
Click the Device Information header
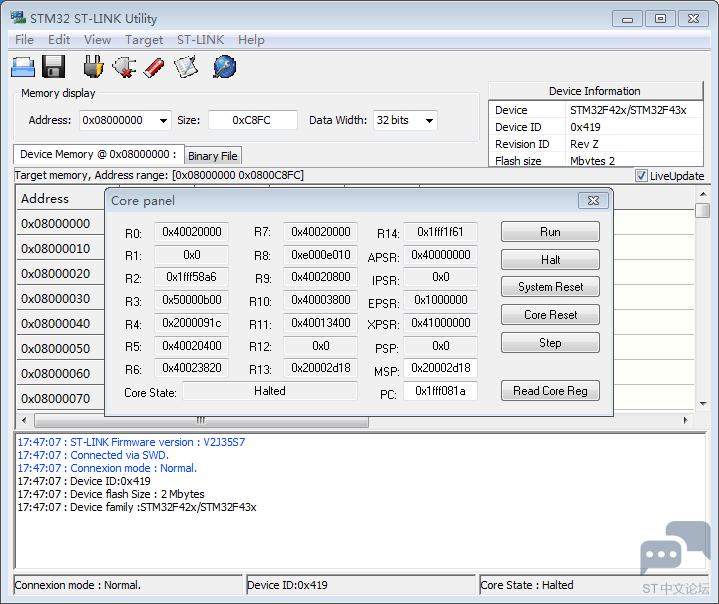point(595,91)
